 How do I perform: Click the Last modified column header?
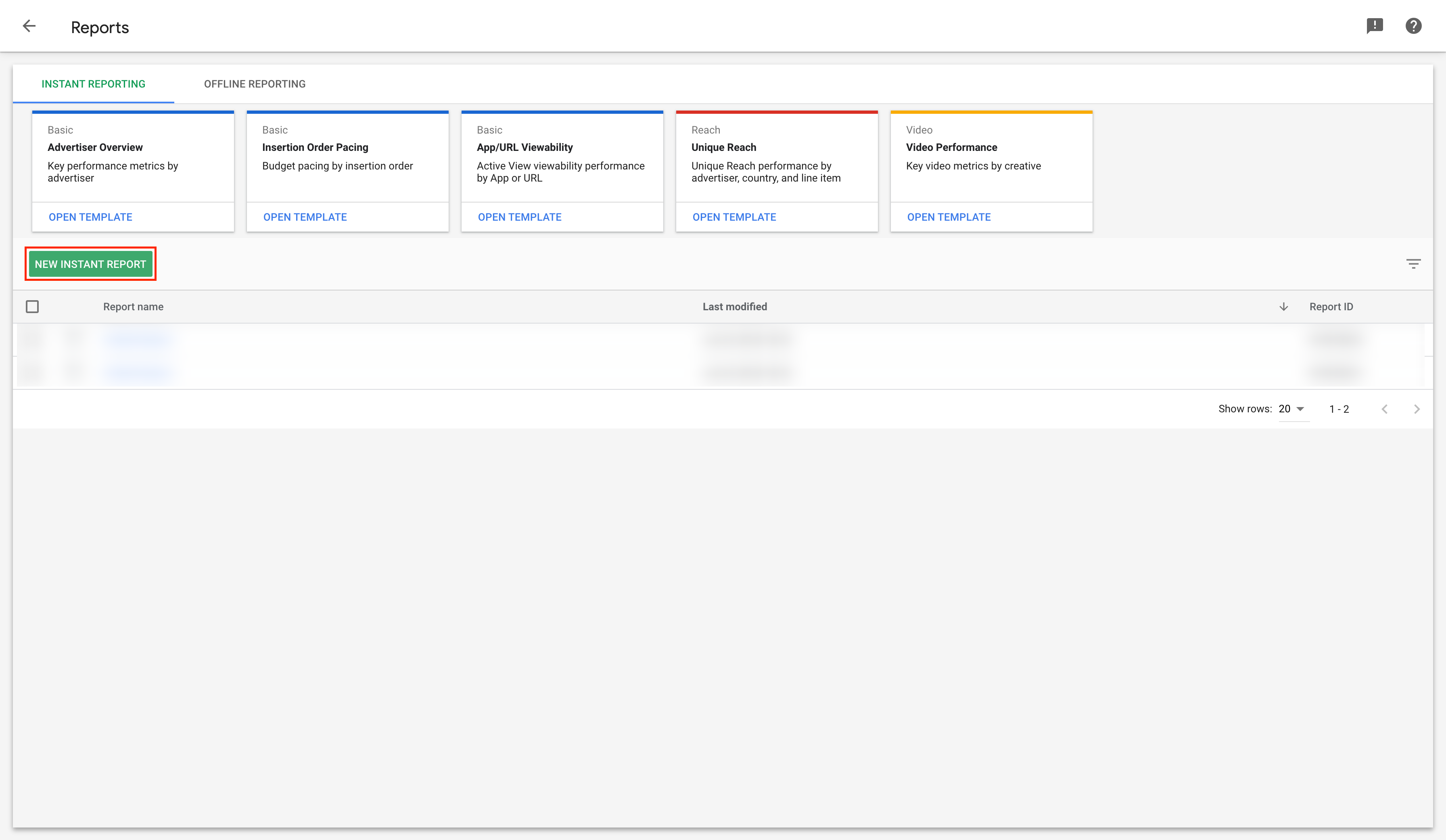[734, 307]
